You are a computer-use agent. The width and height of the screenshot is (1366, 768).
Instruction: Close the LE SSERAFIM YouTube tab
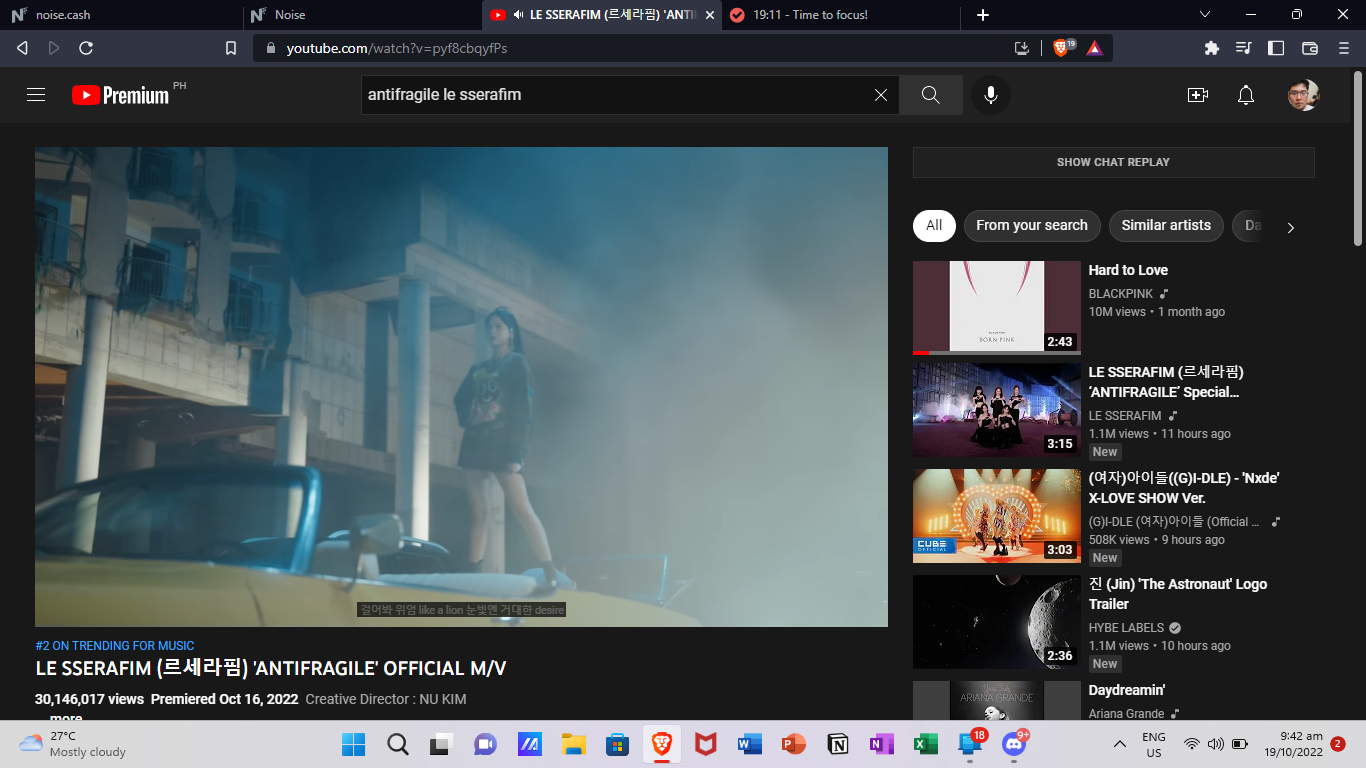coord(709,15)
